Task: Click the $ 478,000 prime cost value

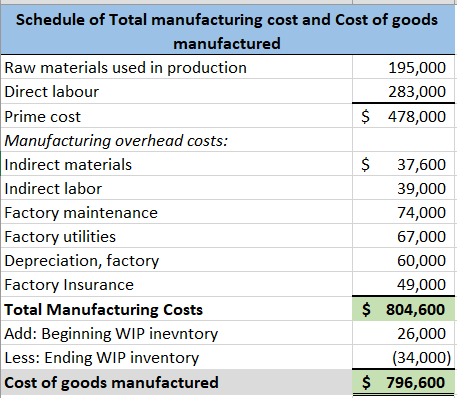Action: [403, 116]
